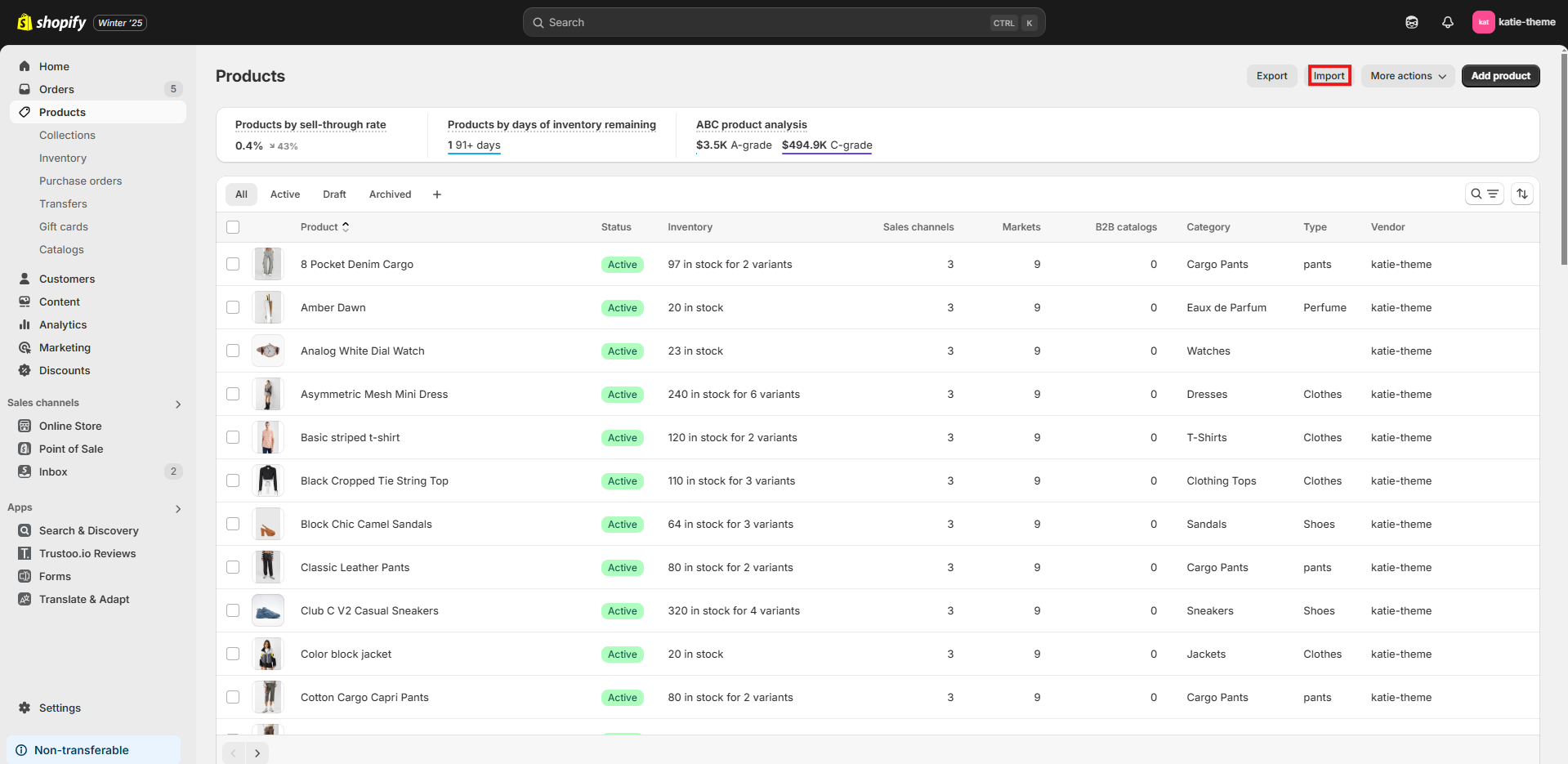Tick the select-all products checkbox in header

tap(233, 227)
